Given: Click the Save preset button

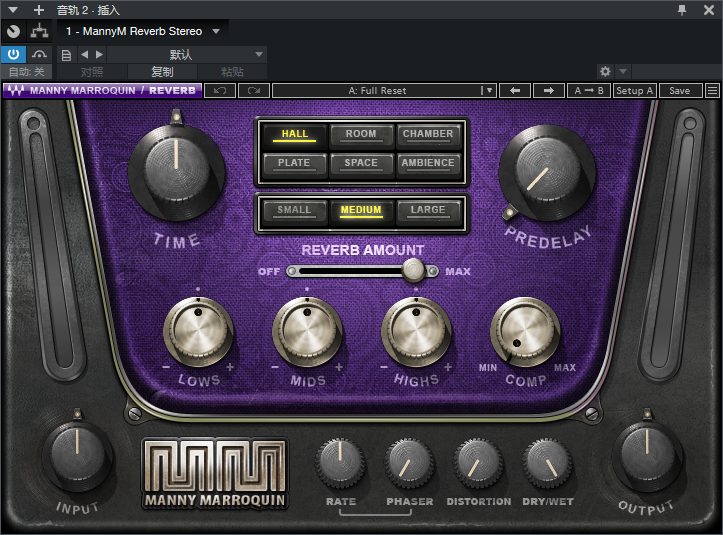Looking at the screenshot, I should pyautogui.click(x=680, y=90).
